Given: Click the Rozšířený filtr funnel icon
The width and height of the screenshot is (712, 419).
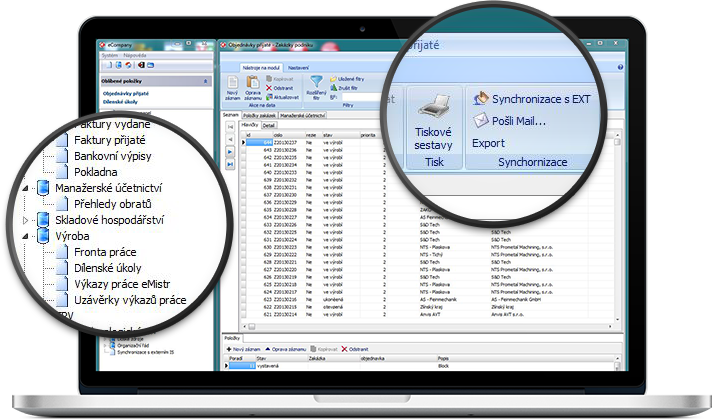Looking at the screenshot, I should click(316, 83).
